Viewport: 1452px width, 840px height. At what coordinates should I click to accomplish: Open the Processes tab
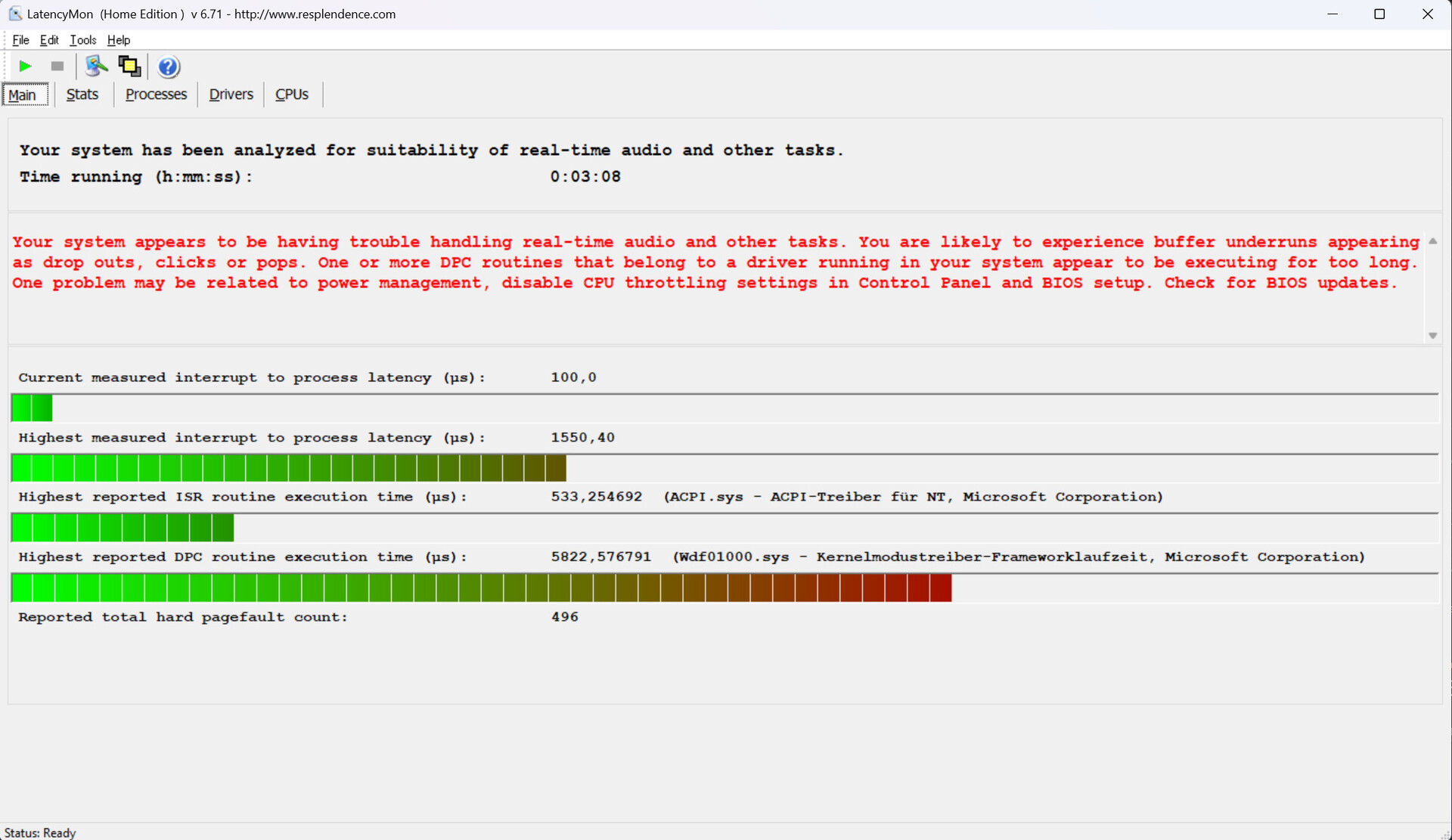[x=156, y=95]
